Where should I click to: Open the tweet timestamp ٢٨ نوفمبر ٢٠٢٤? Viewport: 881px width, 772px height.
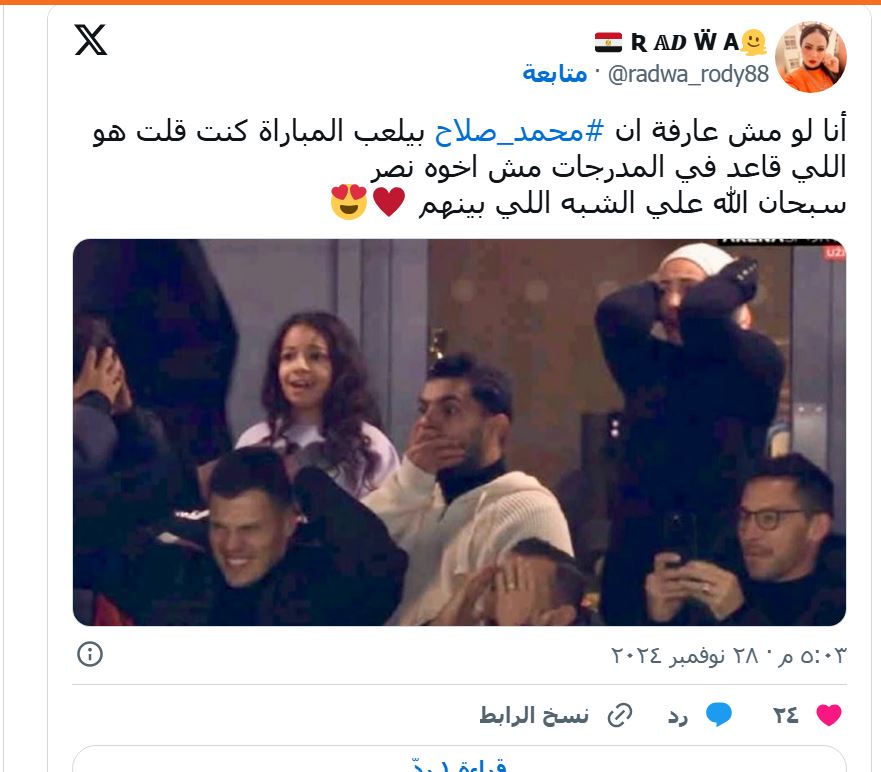(728, 656)
